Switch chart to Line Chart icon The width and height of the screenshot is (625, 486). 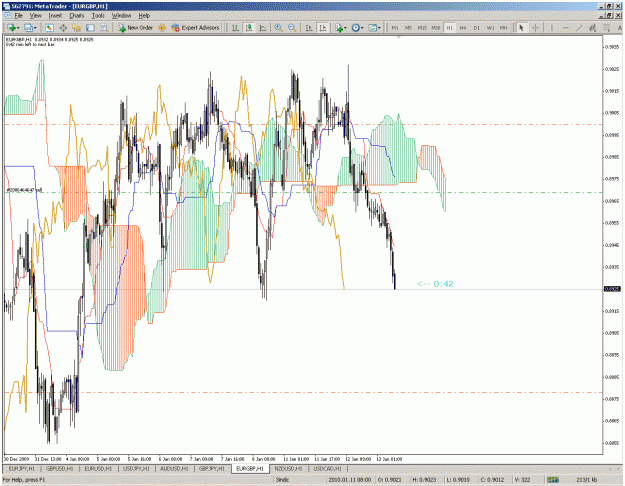(262, 28)
